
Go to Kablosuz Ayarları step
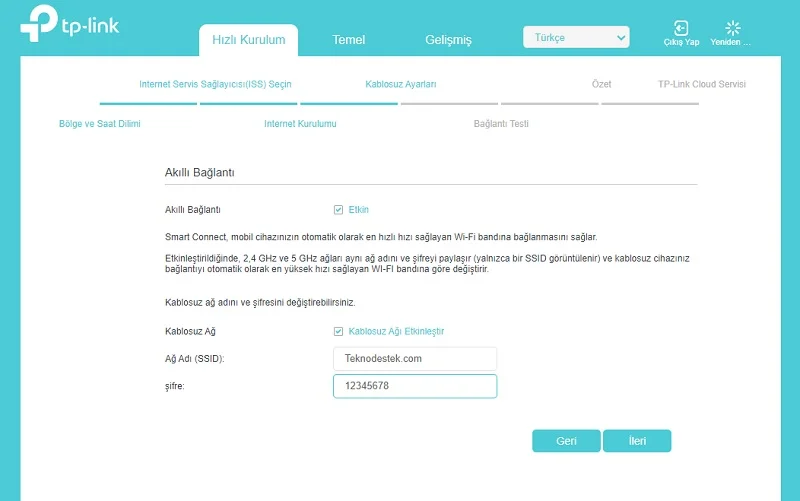point(401,85)
